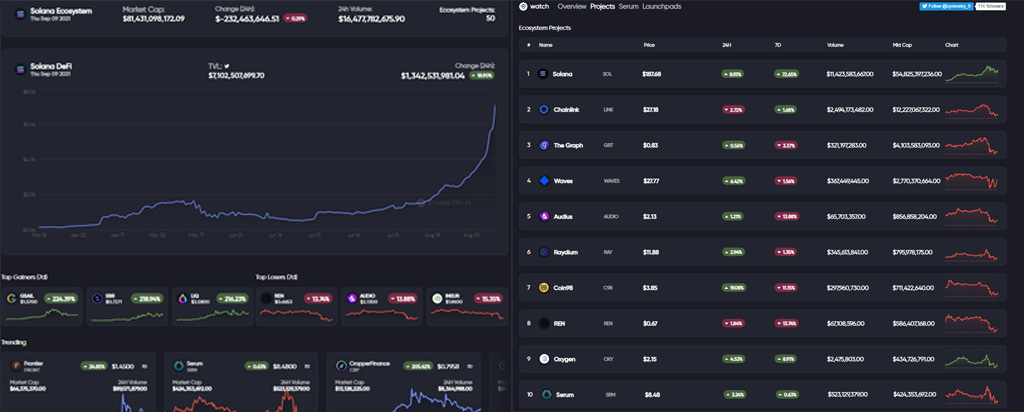Click the REN icon in Top Losers

click(266, 298)
